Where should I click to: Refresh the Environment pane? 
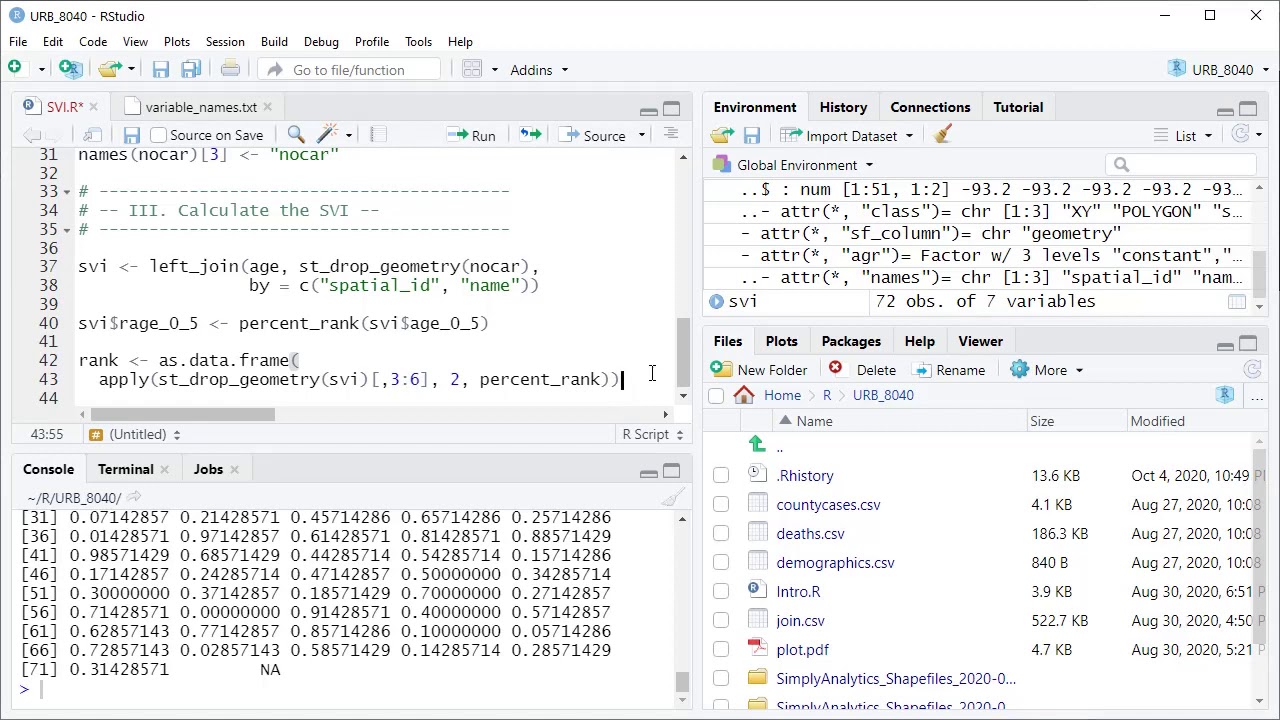(x=1241, y=135)
